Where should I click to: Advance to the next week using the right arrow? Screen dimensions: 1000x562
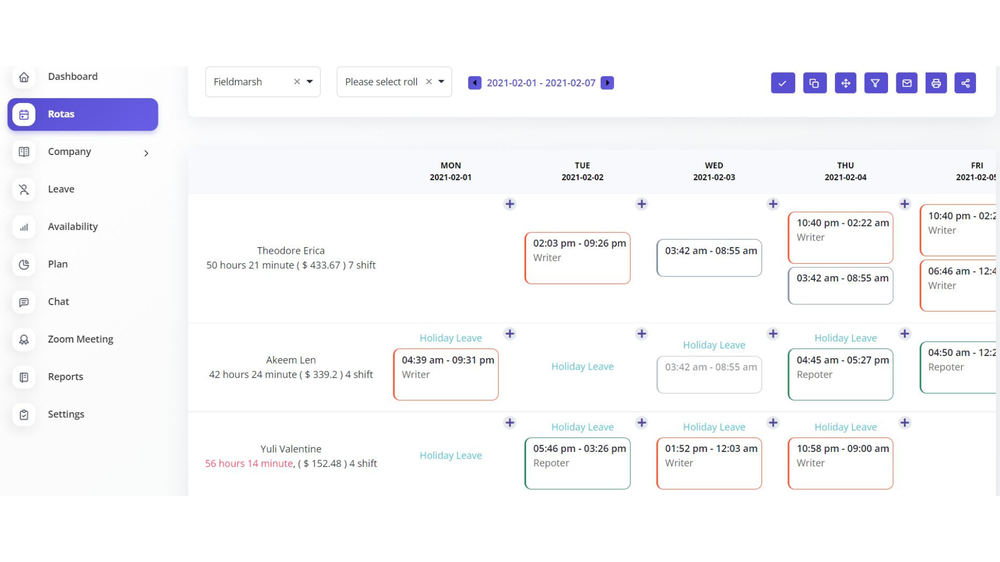(x=607, y=83)
